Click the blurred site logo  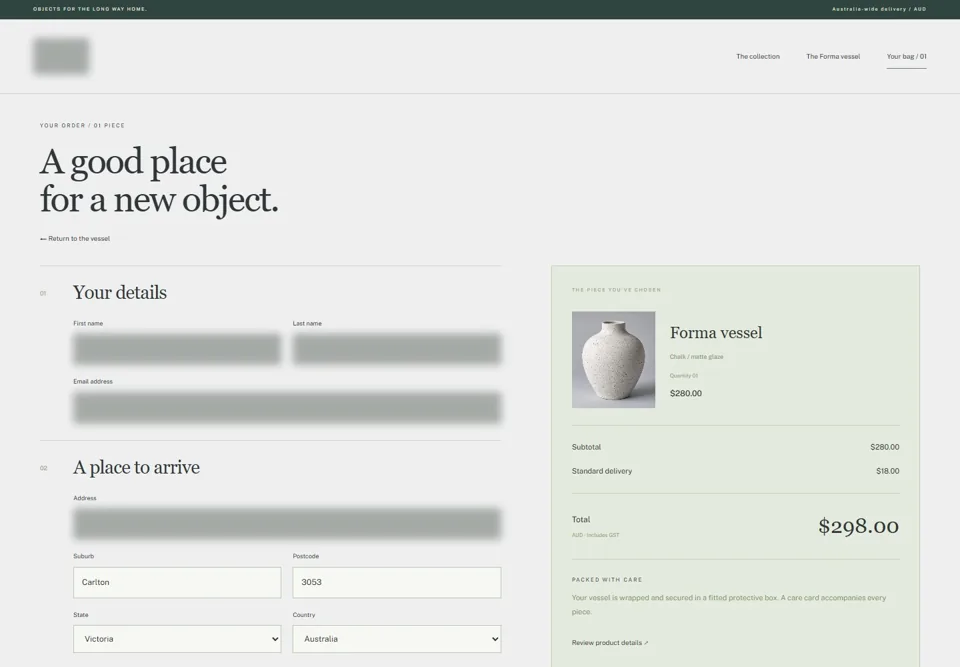click(61, 56)
